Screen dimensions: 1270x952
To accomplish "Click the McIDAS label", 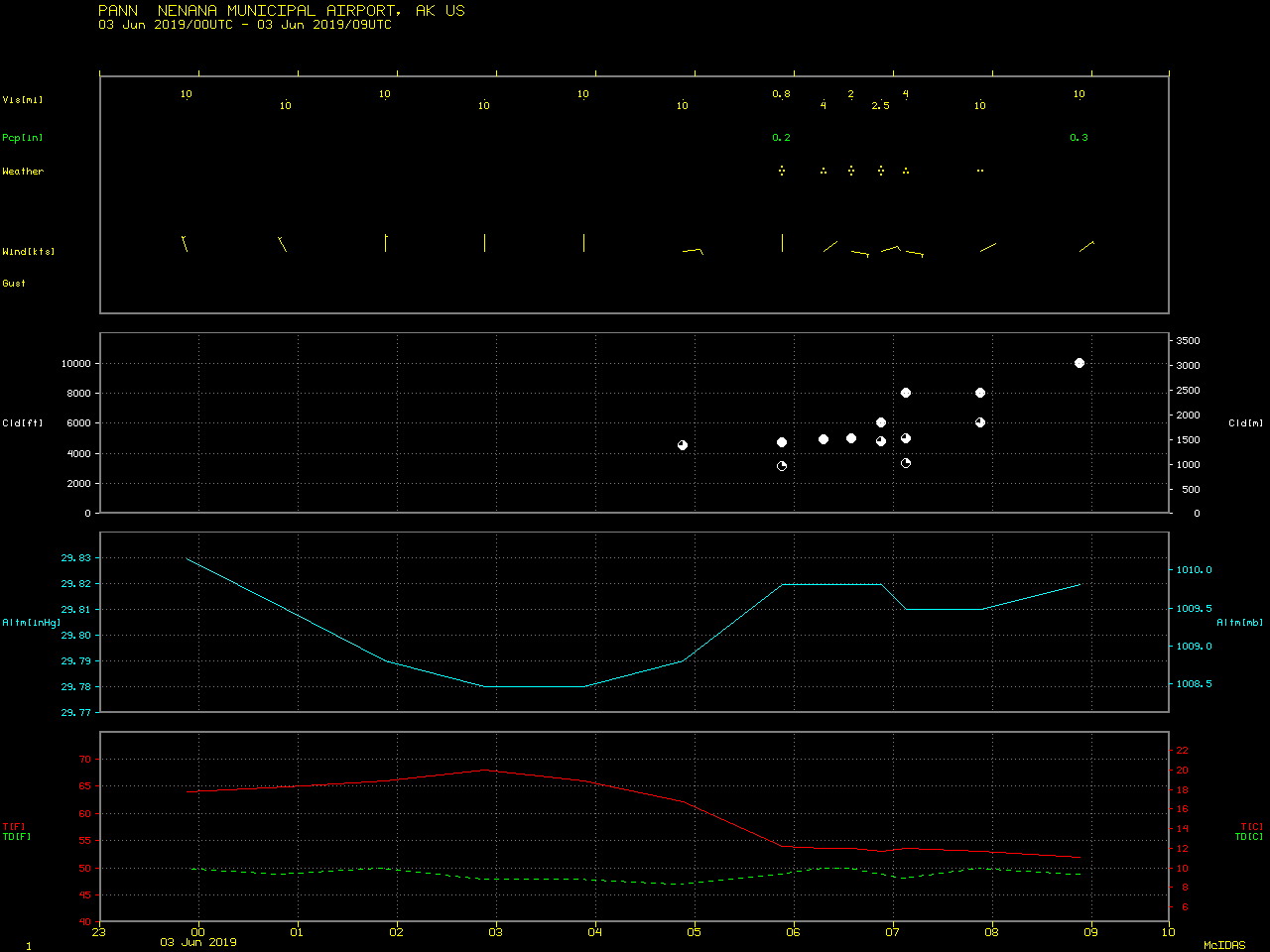I will click(x=1224, y=945).
